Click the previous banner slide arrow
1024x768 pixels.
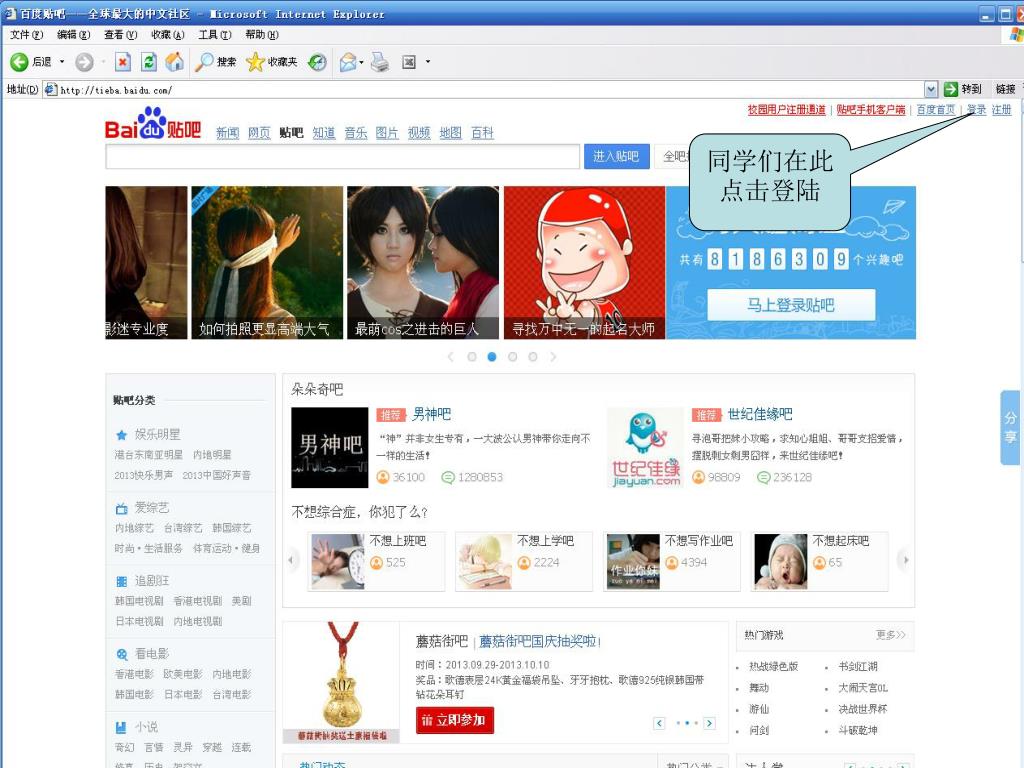(x=451, y=357)
